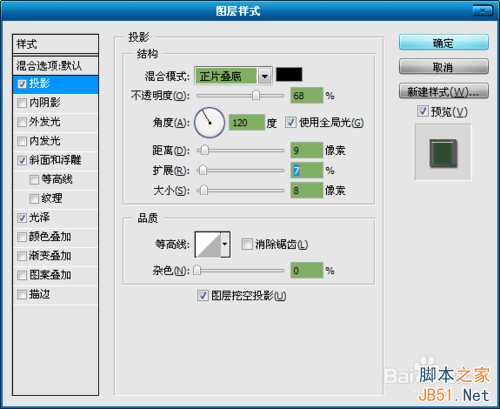Click the 杂色 noise slider handle

click(197, 270)
